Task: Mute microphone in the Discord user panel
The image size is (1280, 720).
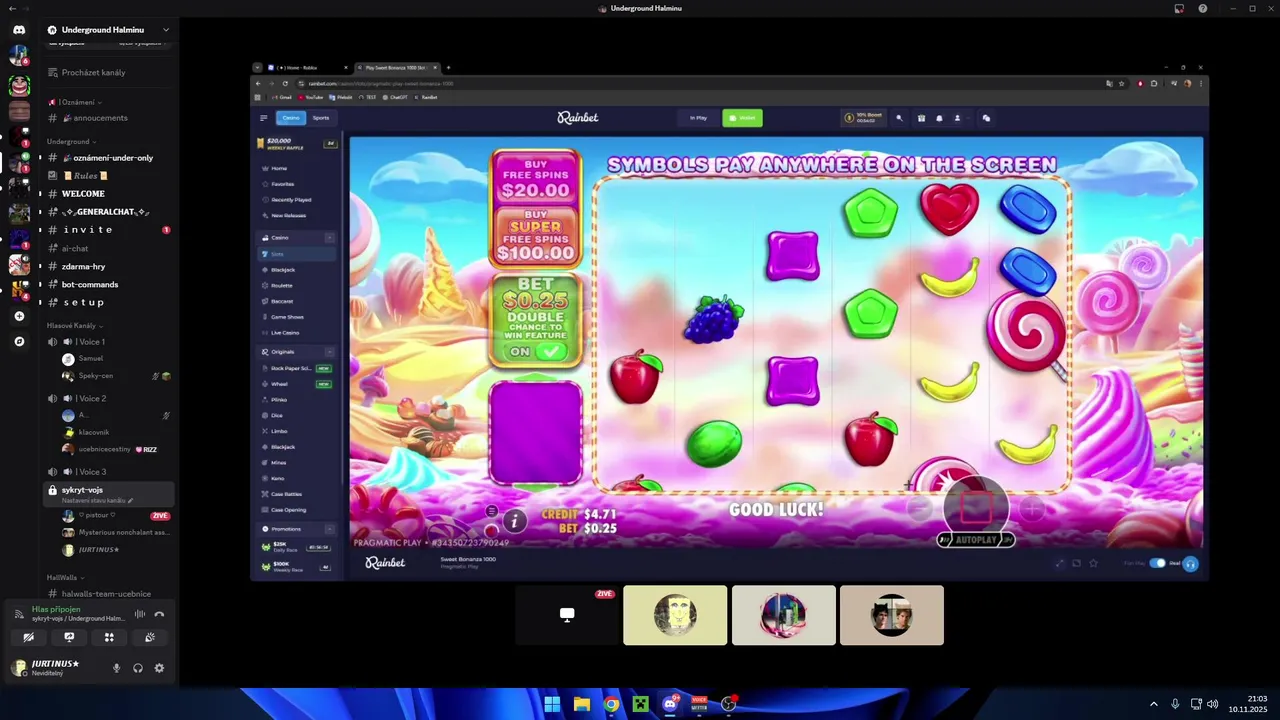Action: (116, 668)
